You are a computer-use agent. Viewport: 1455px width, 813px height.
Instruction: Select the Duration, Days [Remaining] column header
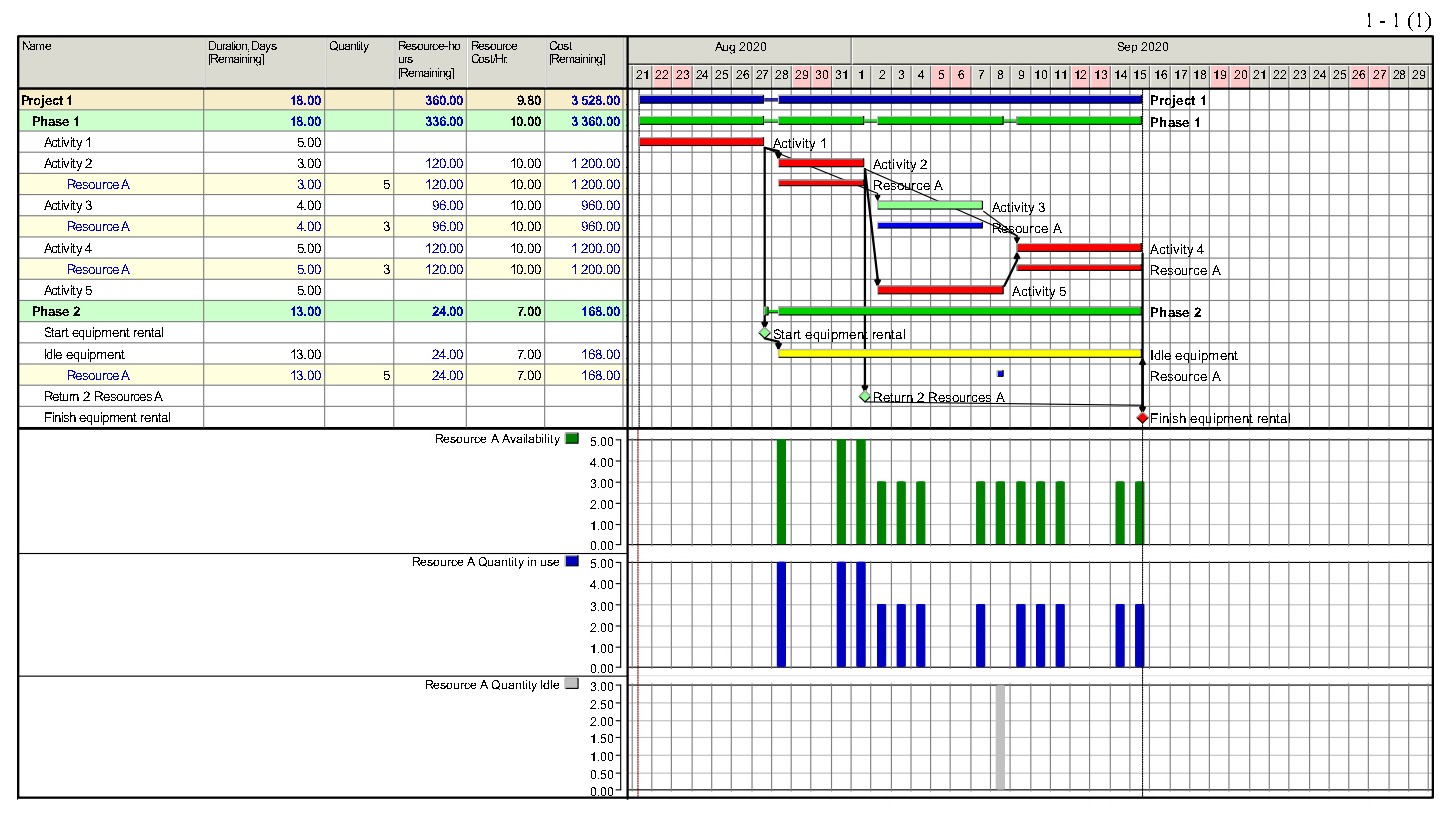[x=264, y=62]
